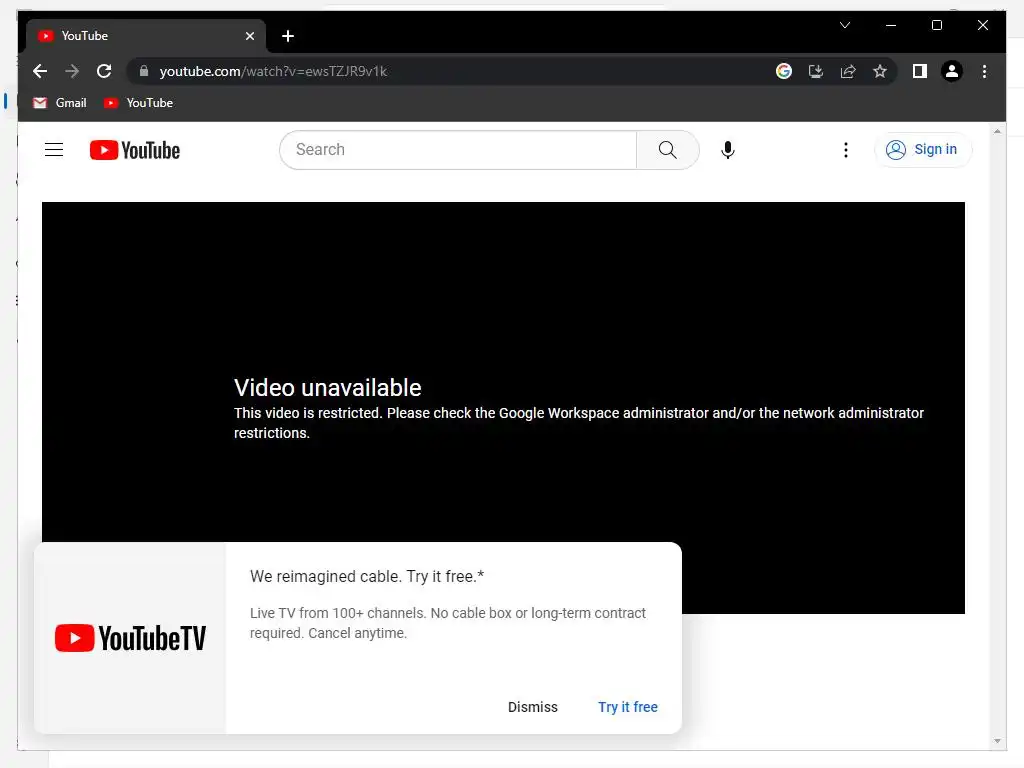Dismiss the YouTube TV promotion
1024x768 pixels.
pyautogui.click(x=533, y=707)
